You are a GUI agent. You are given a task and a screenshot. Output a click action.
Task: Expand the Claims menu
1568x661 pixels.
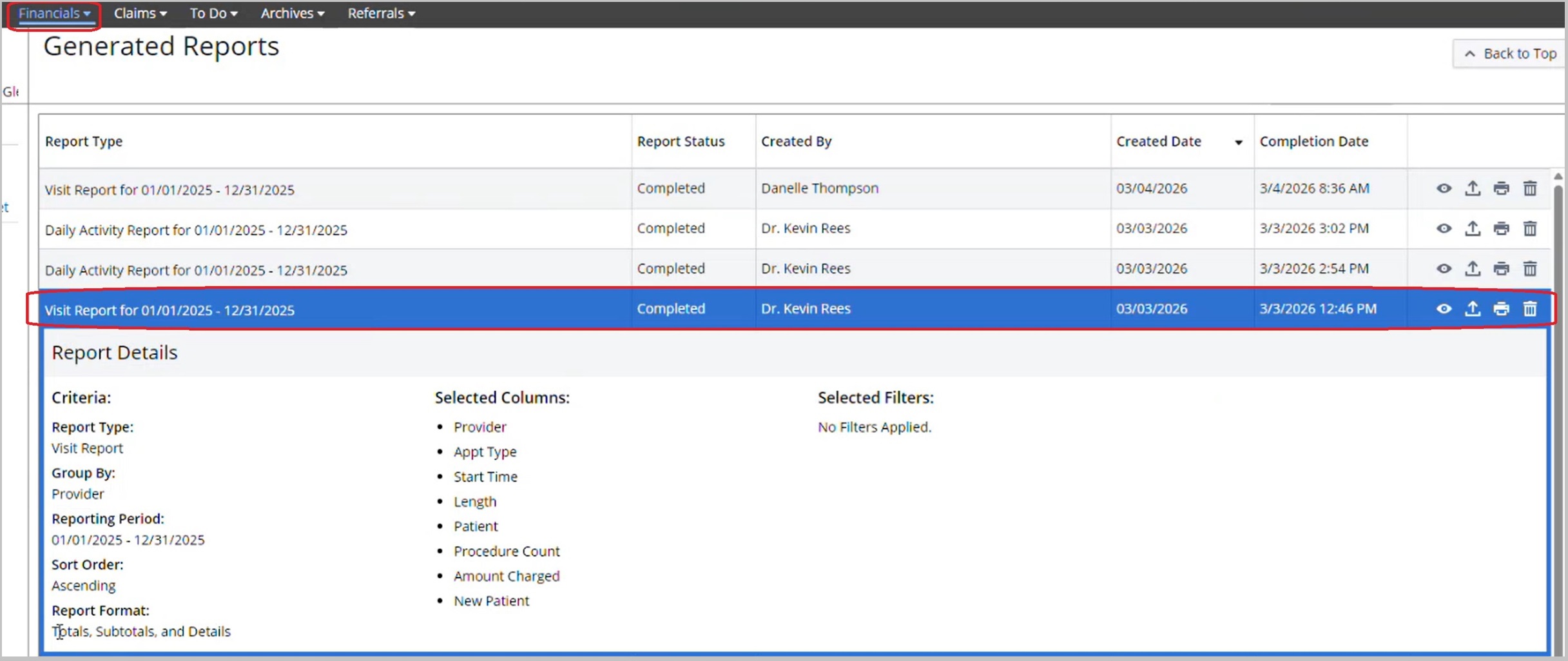coord(140,14)
